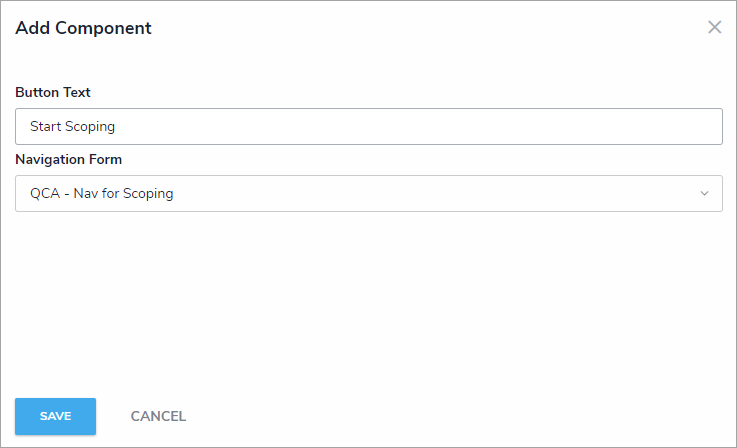Select the QCA - Nav for Scoping value
The height and width of the screenshot is (448, 737).
[102, 194]
